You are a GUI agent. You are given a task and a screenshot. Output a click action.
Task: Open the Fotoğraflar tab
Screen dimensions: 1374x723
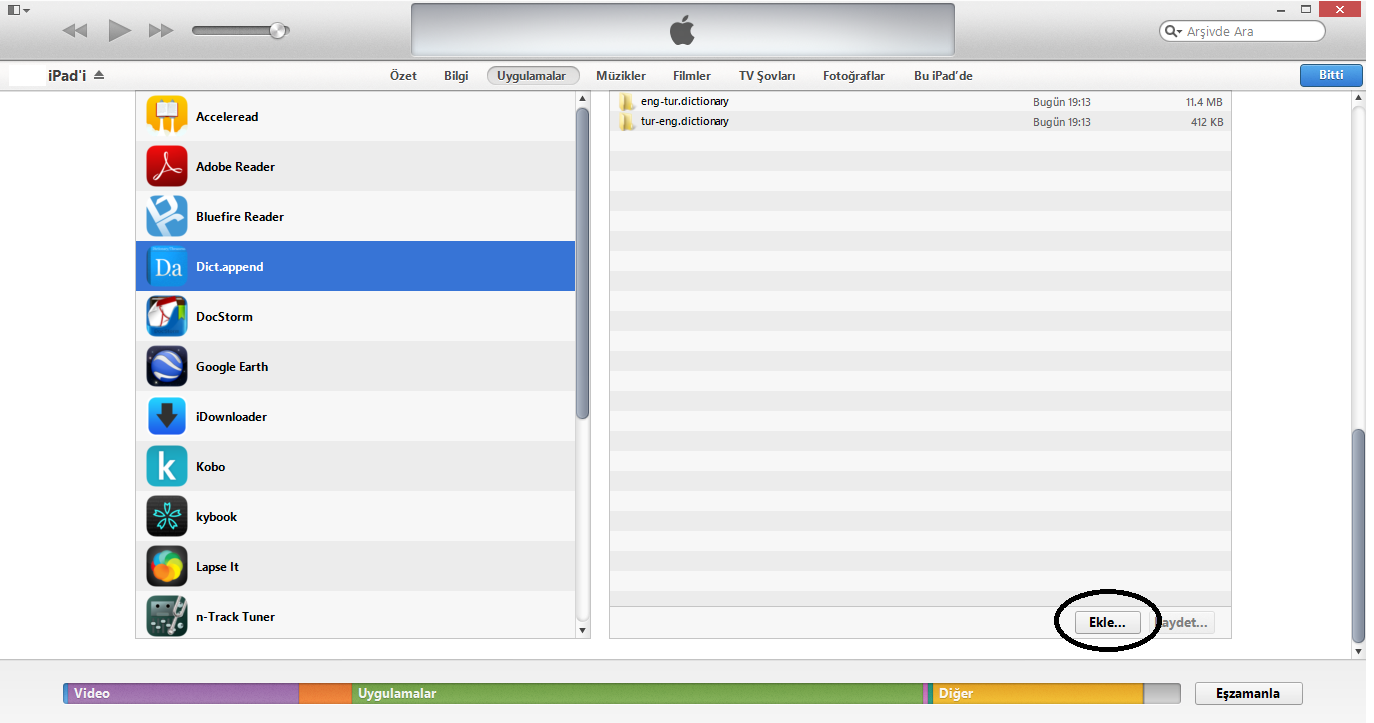coord(854,76)
